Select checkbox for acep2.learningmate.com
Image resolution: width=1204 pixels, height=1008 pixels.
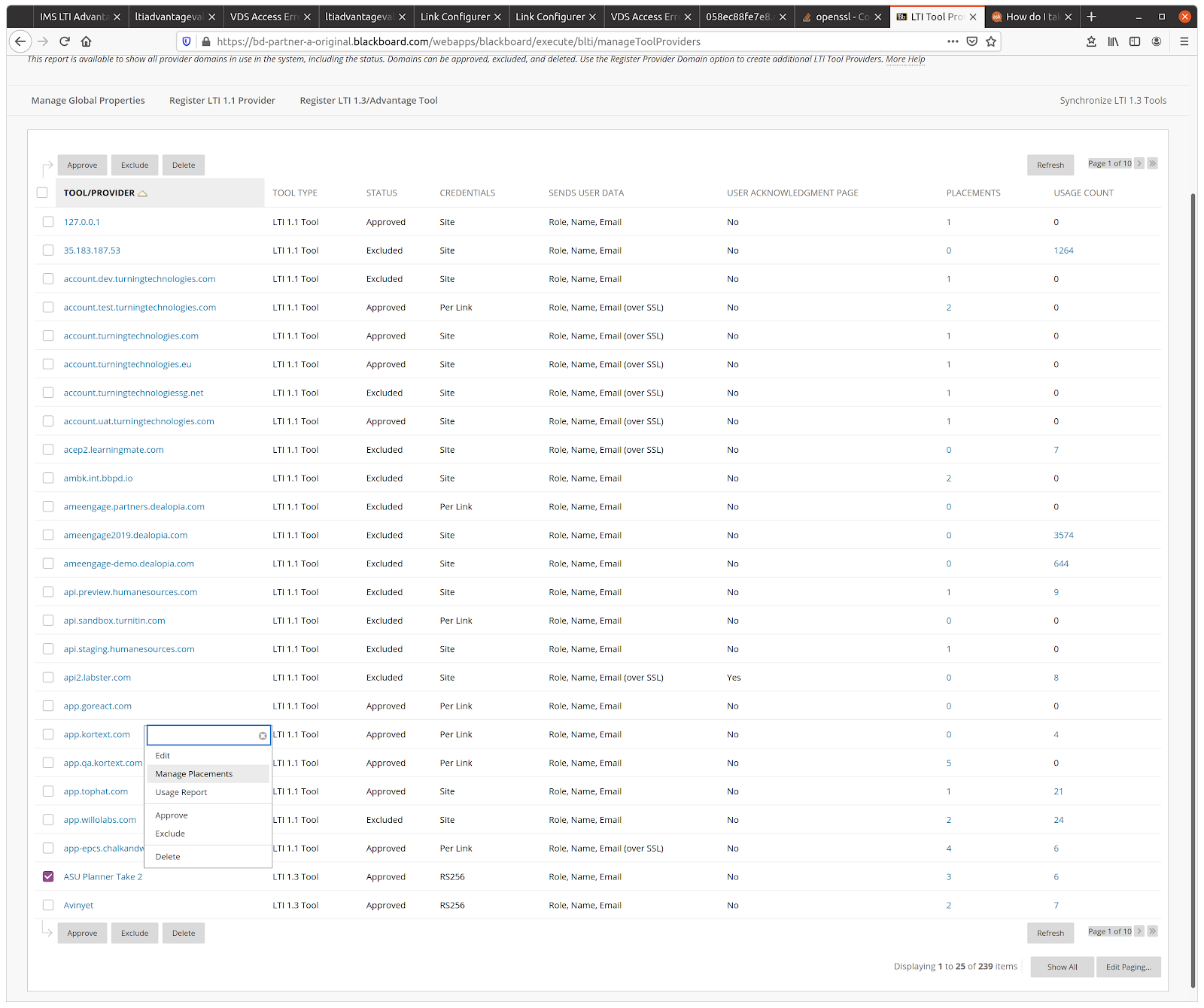[48, 450]
